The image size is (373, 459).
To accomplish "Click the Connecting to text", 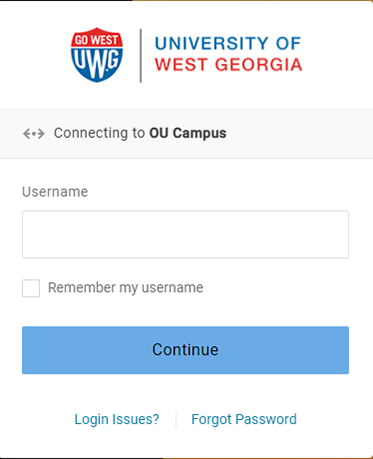I will (x=99, y=133).
